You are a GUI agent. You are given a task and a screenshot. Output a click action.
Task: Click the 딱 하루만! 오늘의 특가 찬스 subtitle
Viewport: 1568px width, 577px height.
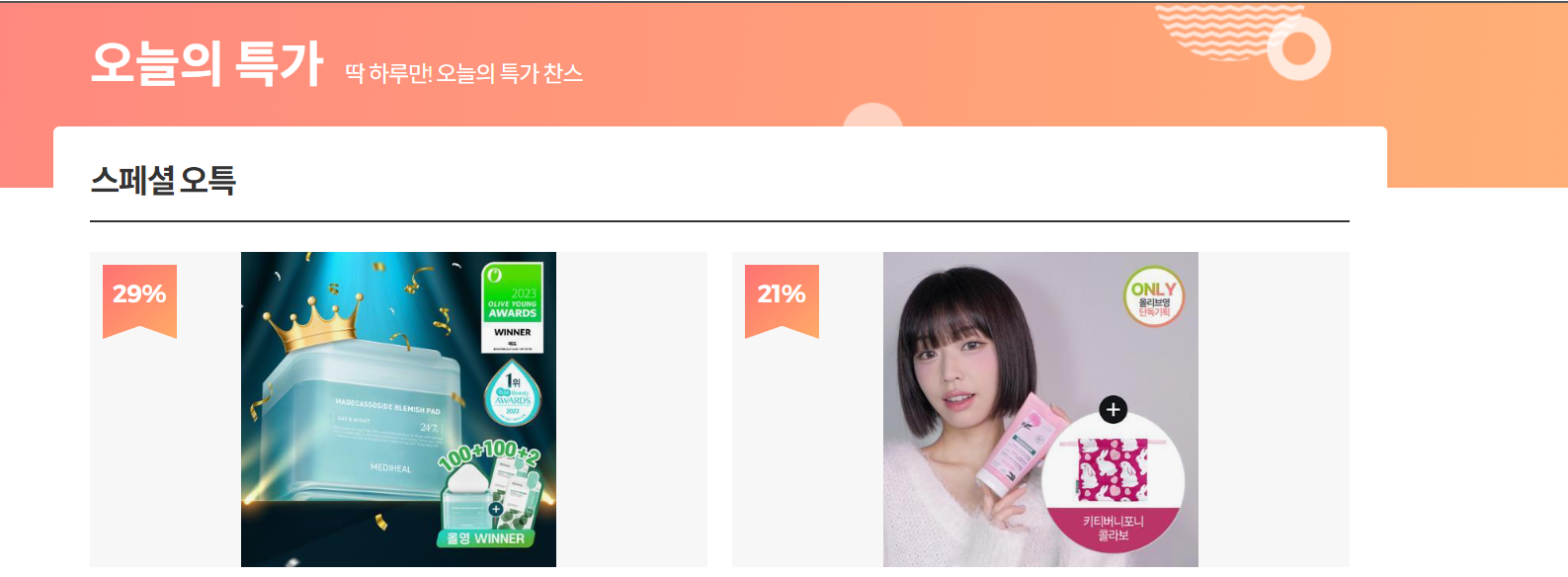[x=463, y=73]
